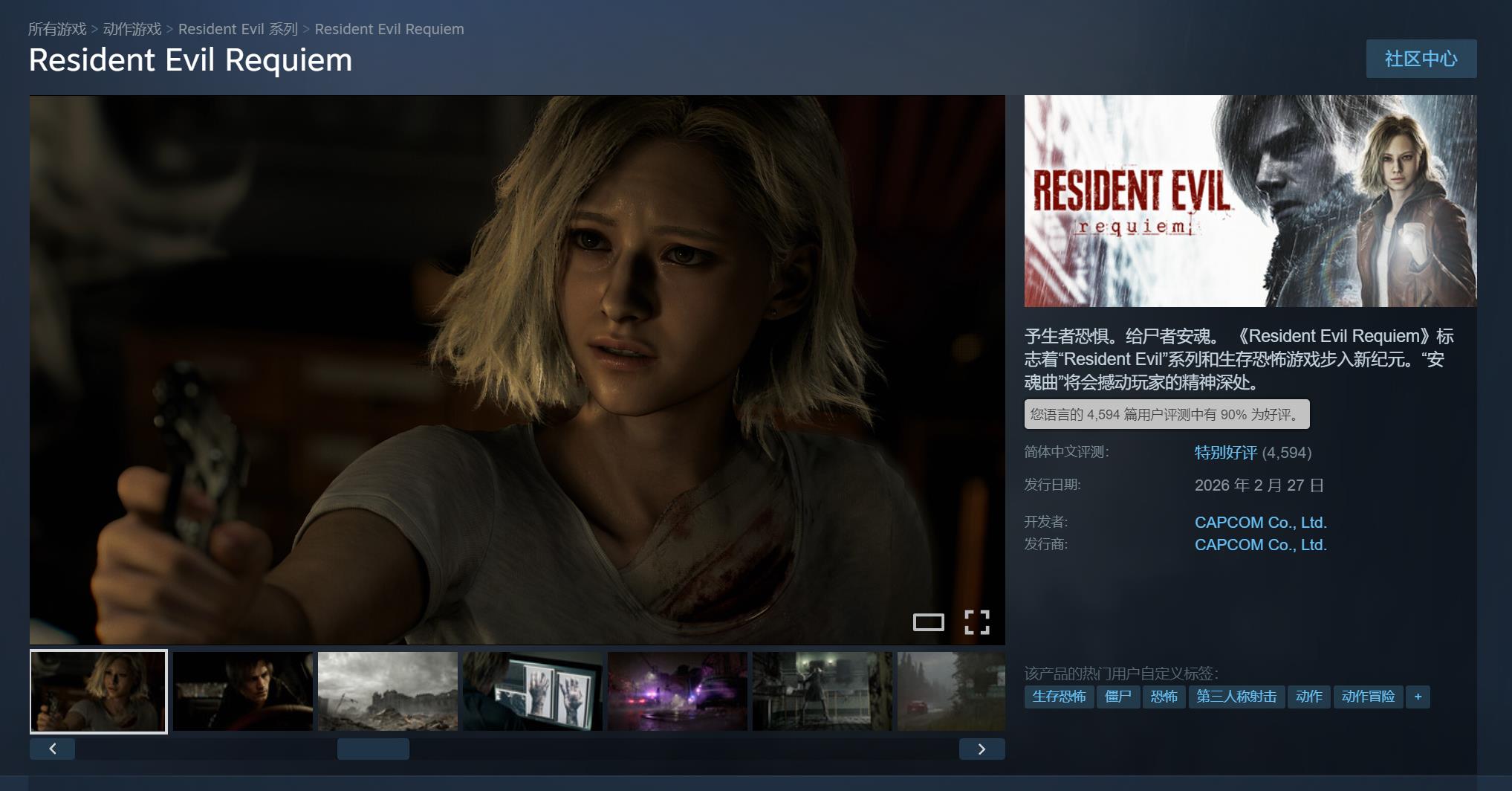View the 特别好评 reviews summary
The width and height of the screenshot is (1512, 791).
(1225, 453)
